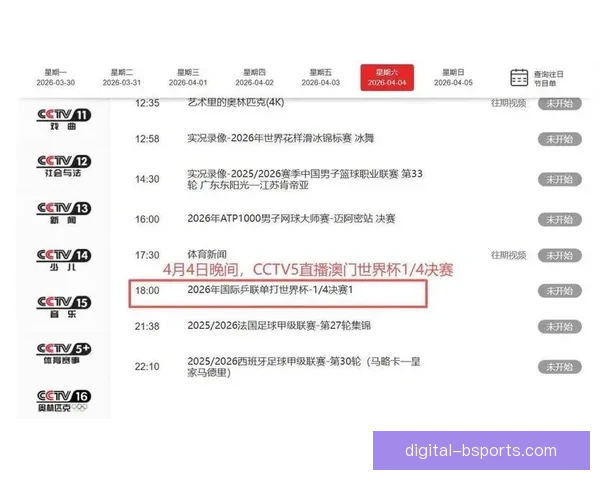This screenshot has height=480, width=600.
Task: Select the CCTV 14 少儿 channel logo
Action: pos(64,260)
